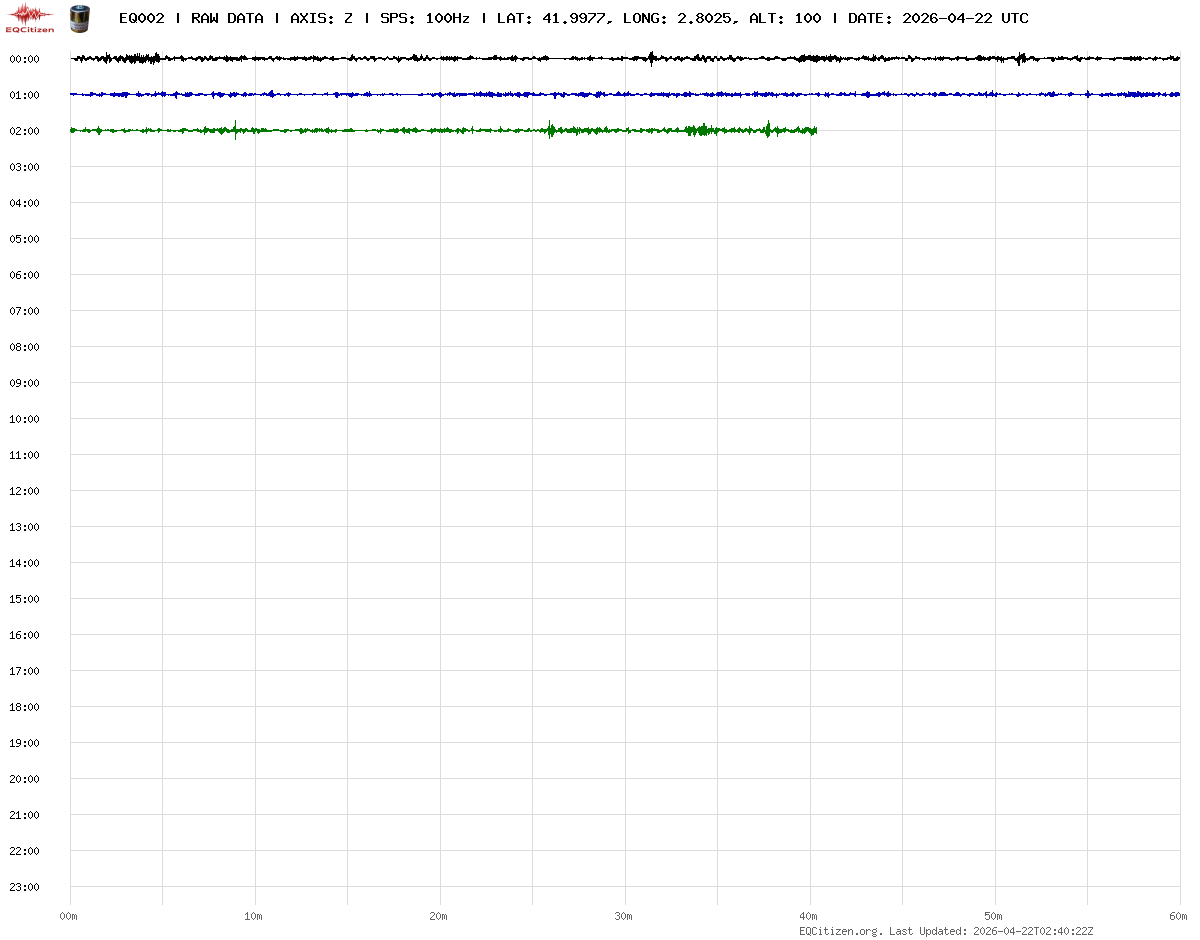Viewport: 1200px width, 940px height.
Task: Click the end of the green 02:00 trace
Action: click(815, 131)
